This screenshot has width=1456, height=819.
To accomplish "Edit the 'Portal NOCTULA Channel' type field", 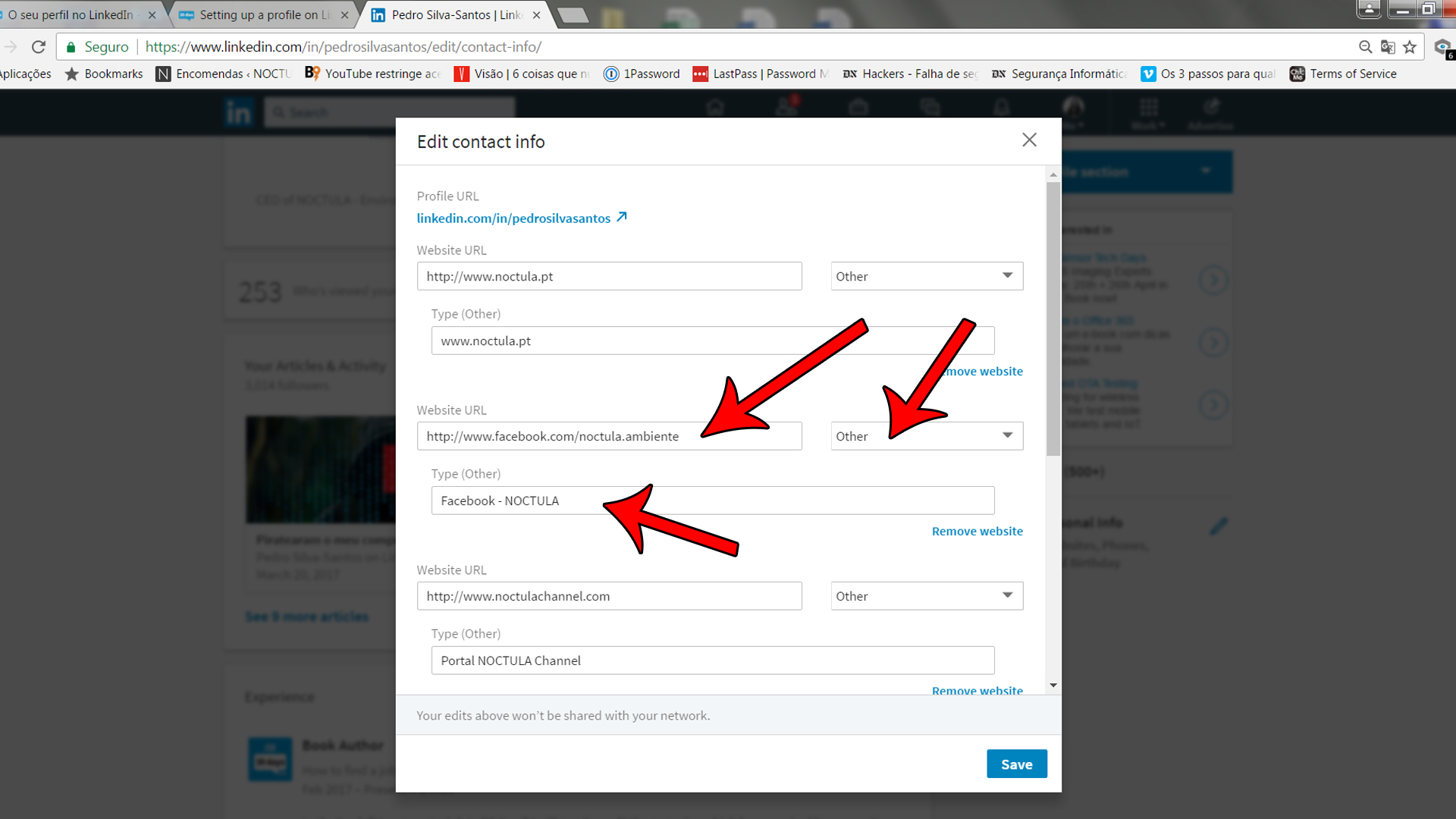I will 713,661.
